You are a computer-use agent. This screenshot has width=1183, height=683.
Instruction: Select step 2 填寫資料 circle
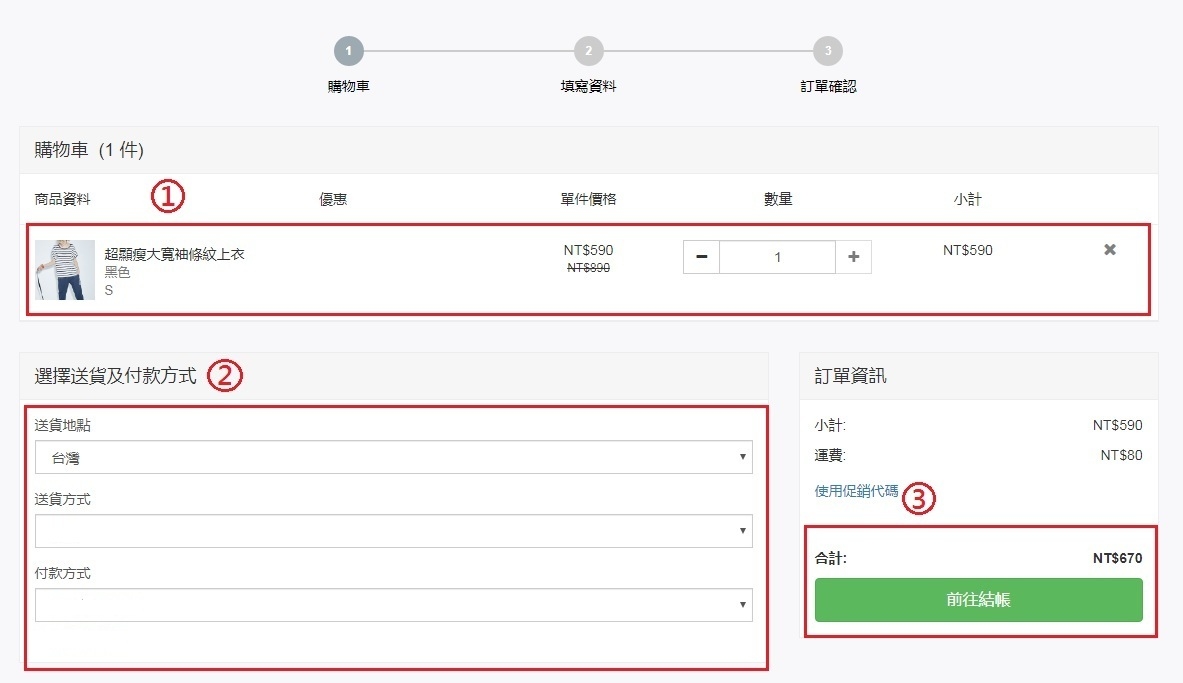point(588,50)
